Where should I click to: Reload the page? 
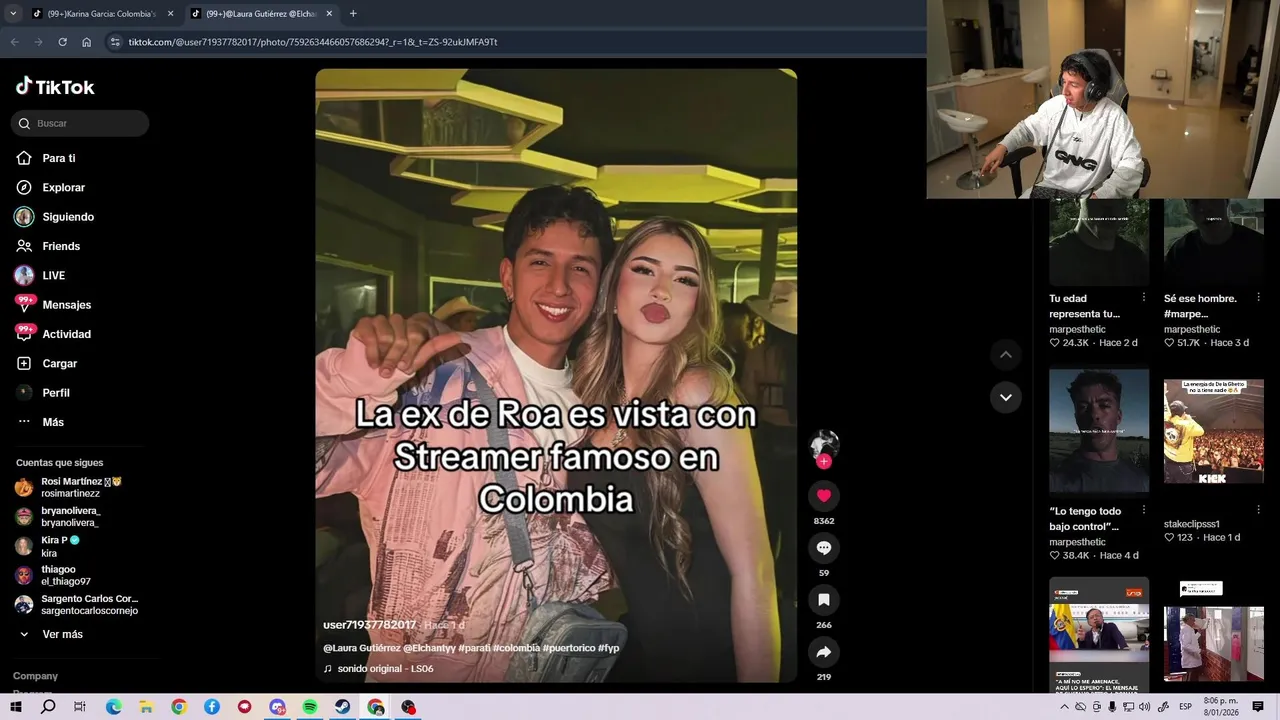point(62,42)
